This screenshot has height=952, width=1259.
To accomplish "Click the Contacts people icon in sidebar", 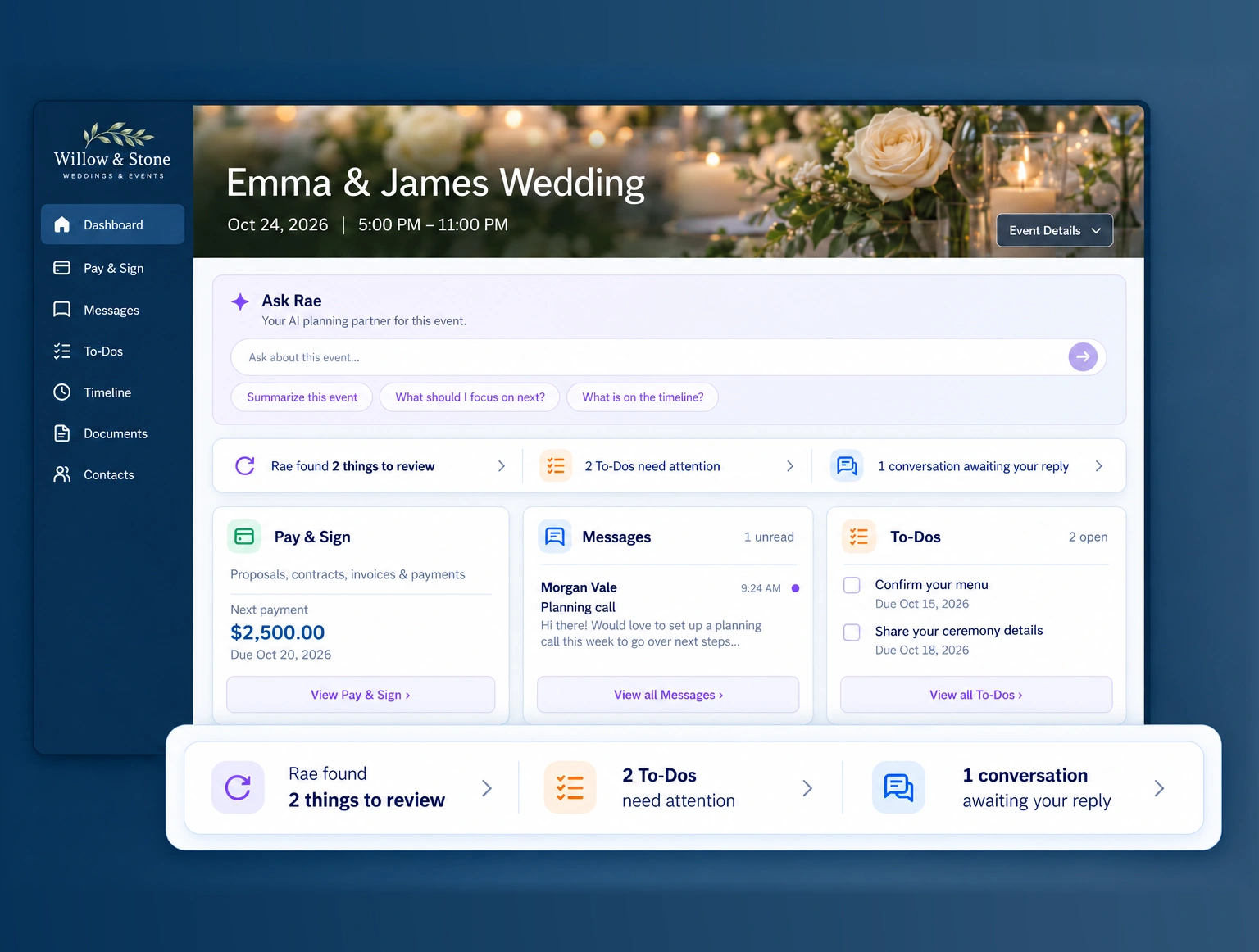I will tap(61, 474).
